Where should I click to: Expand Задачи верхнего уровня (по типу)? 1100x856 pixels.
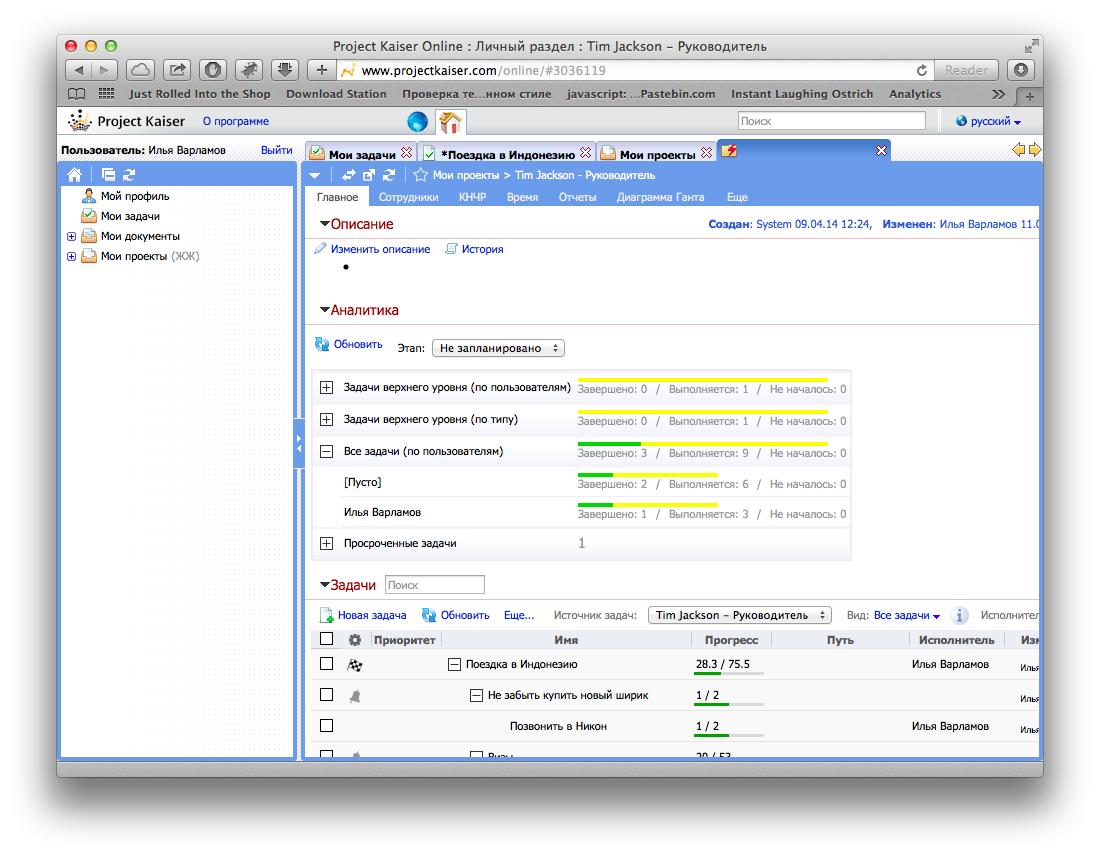(326, 420)
